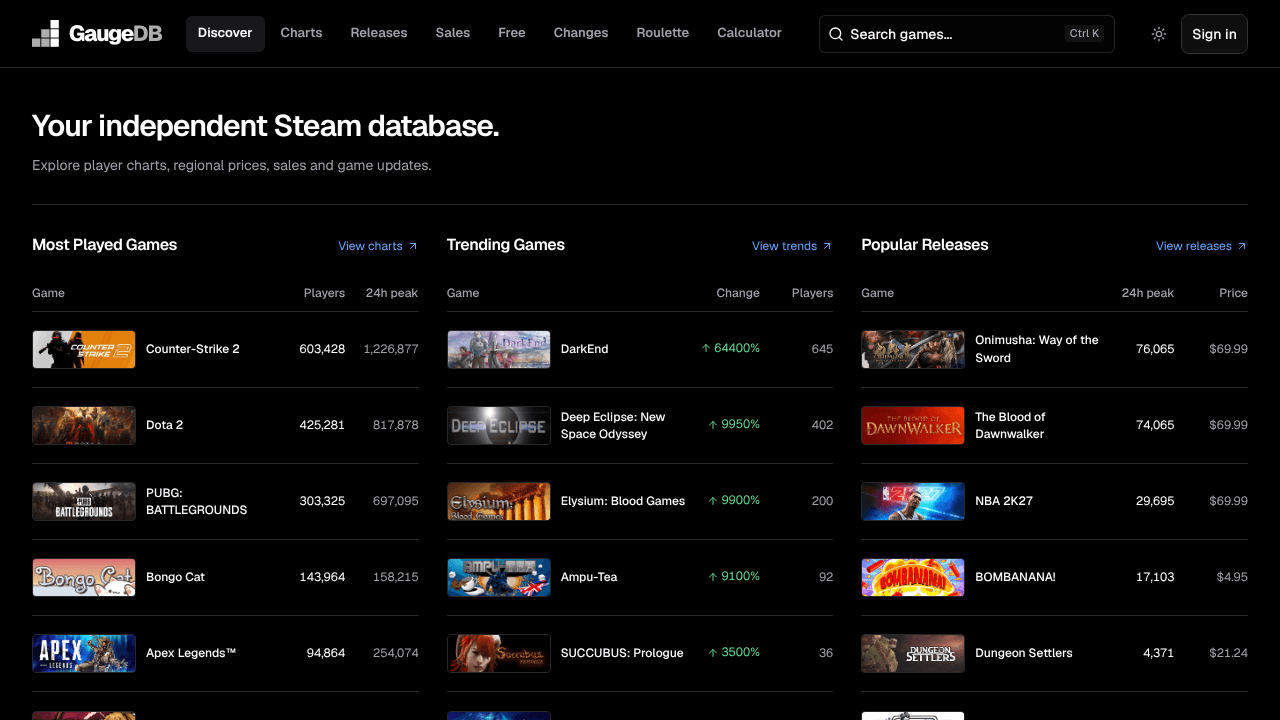
Task: Open the Elysium: Blood Games thumbnail
Action: click(x=499, y=501)
